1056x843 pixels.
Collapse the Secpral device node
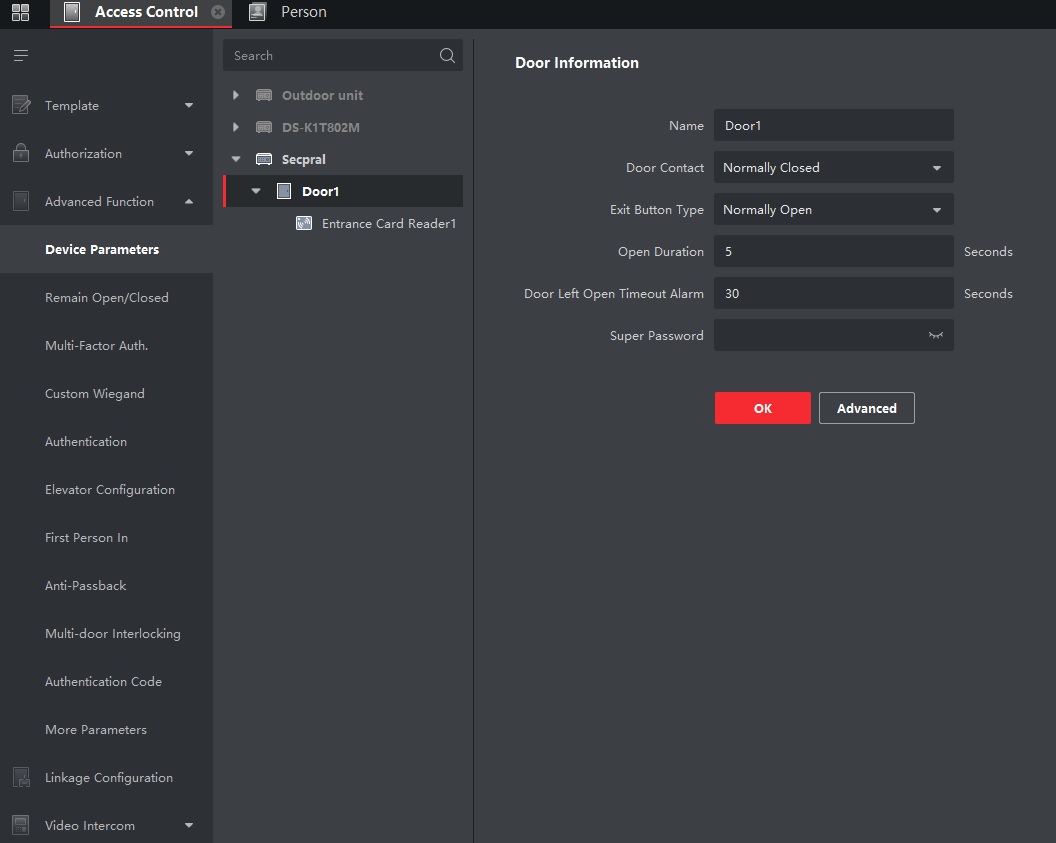pyautogui.click(x=236, y=159)
